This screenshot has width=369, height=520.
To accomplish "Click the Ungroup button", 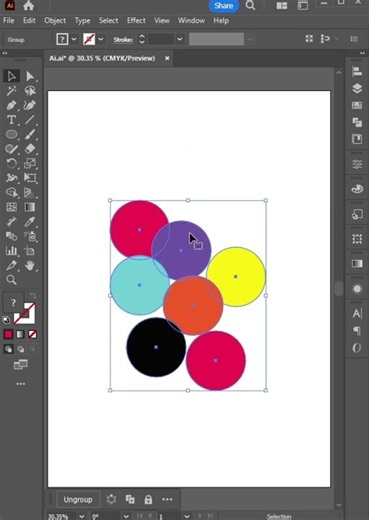I will [78, 500].
